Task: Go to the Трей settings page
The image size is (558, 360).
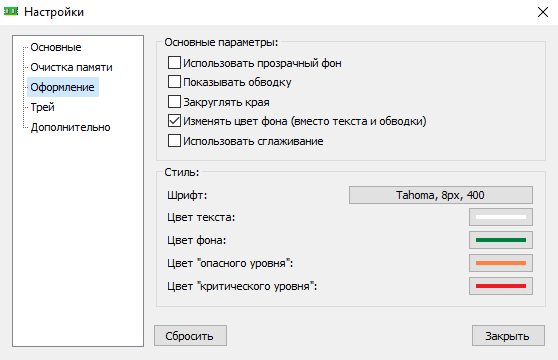Action: point(42,107)
